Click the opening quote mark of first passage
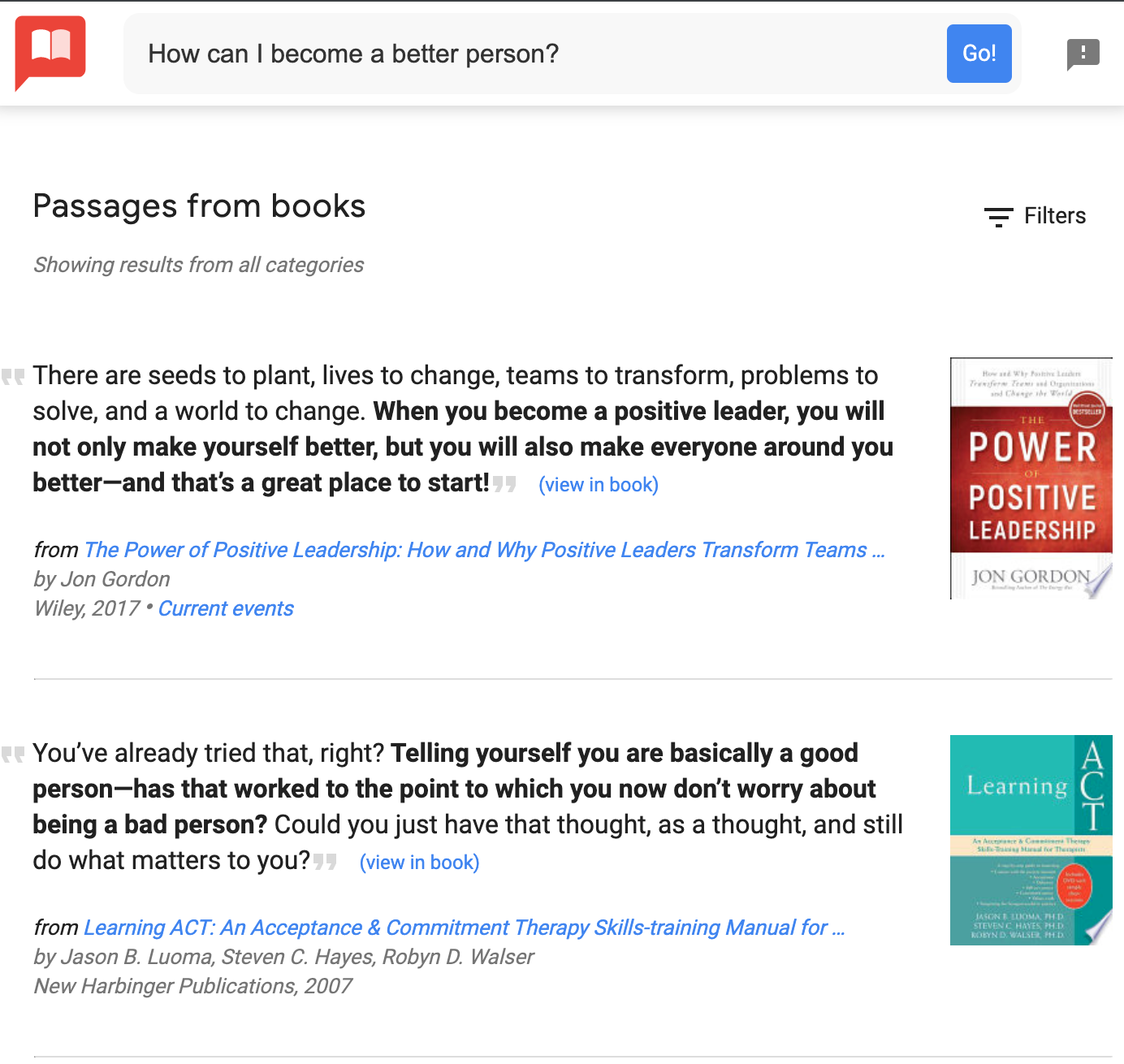 [x=14, y=377]
